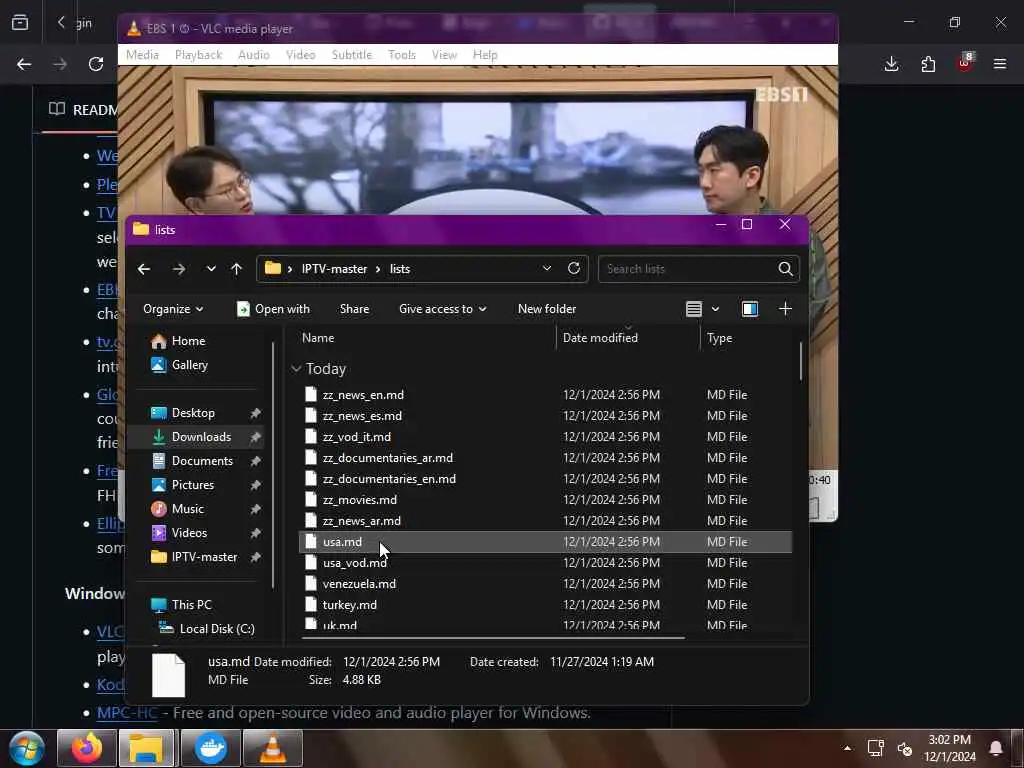Go forward in File Explorer
The height and width of the screenshot is (768, 1024).
[x=178, y=269]
